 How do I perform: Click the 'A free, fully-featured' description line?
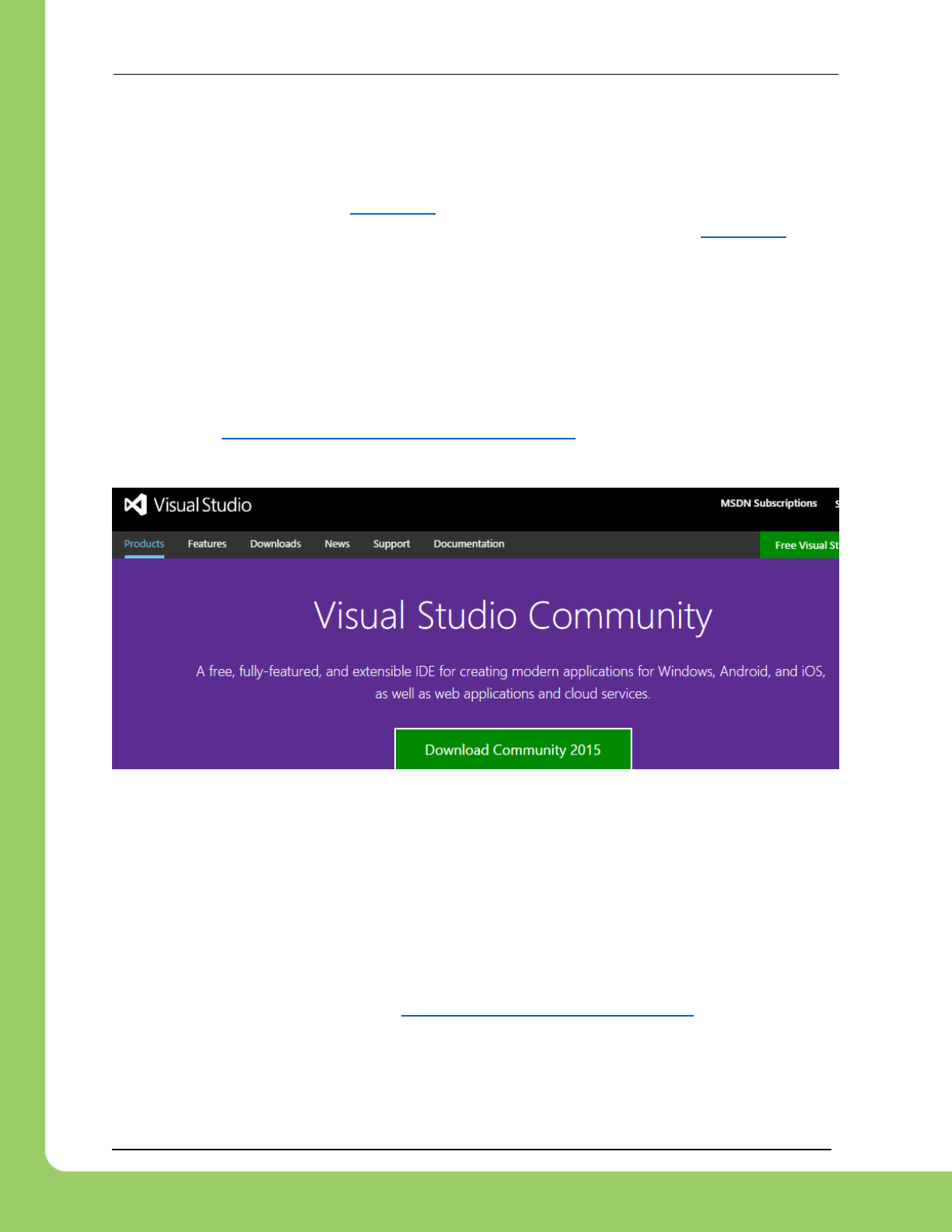[x=510, y=671]
